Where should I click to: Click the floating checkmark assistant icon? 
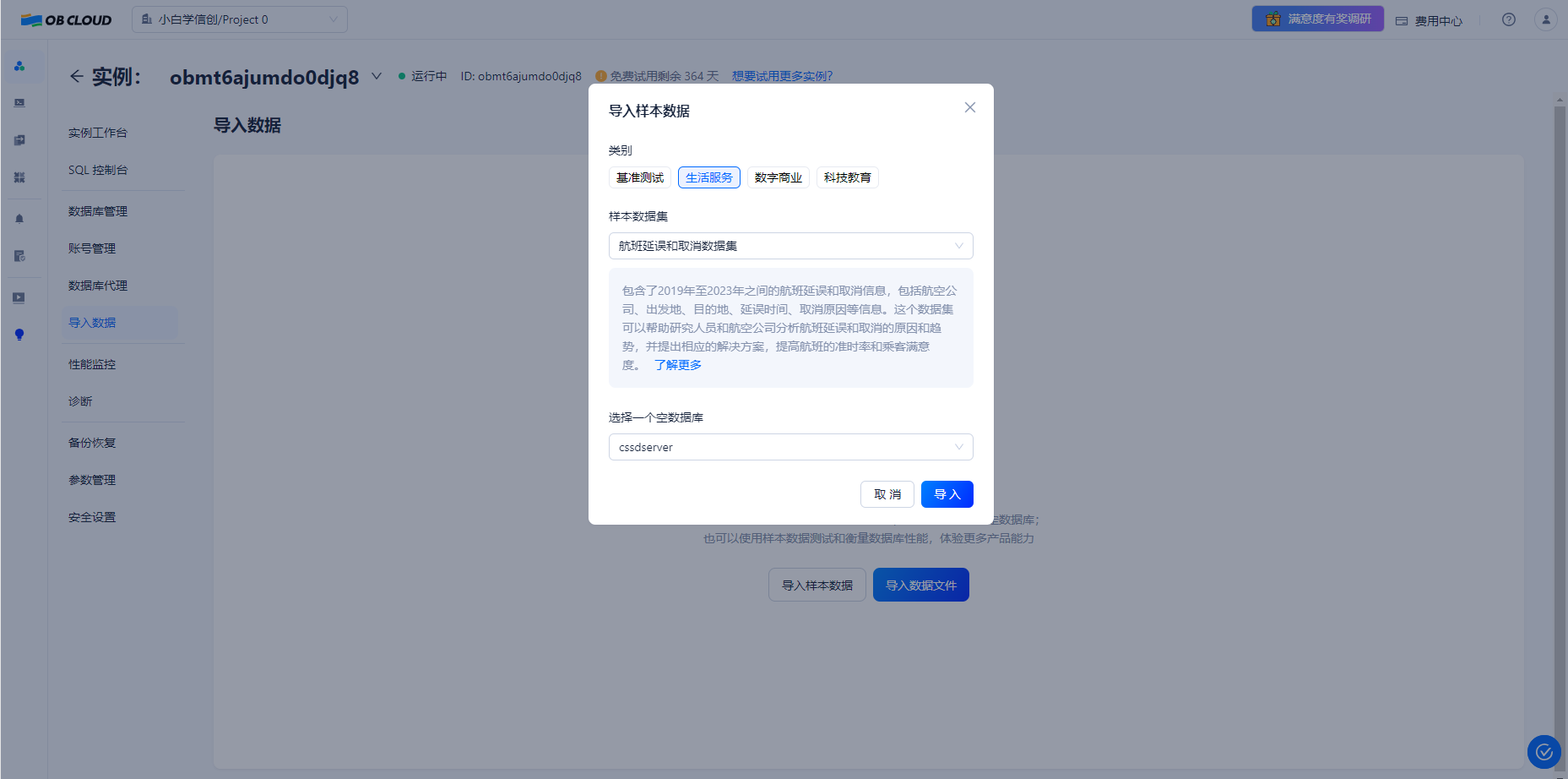click(1544, 751)
